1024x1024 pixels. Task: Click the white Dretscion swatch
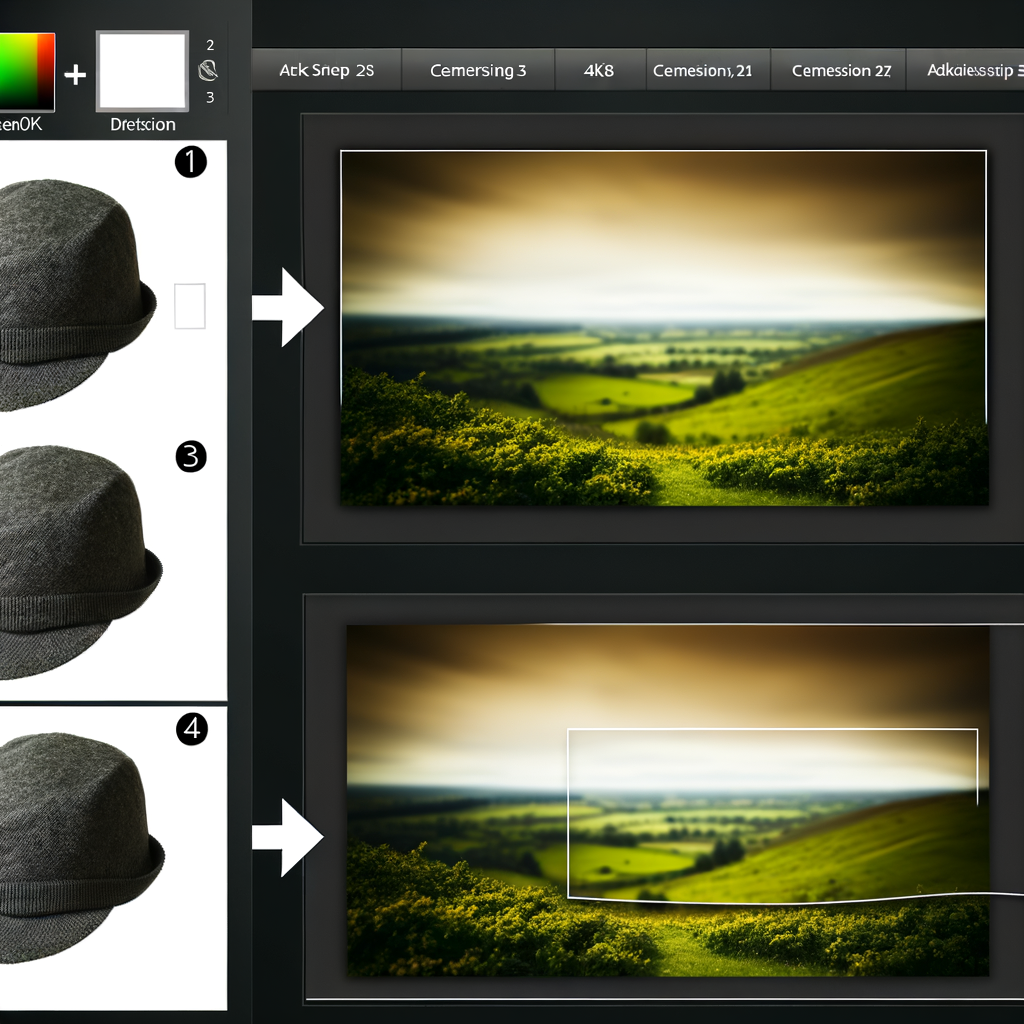click(x=142, y=71)
